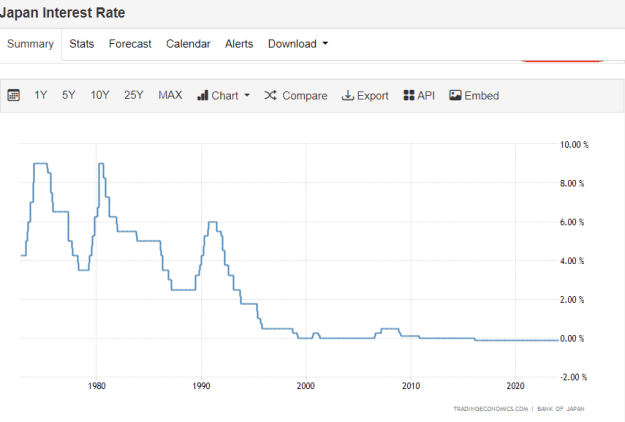The height and width of the screenshot is (422, 625).
Task: Open the Forecast tab
Action: point(130,44)
